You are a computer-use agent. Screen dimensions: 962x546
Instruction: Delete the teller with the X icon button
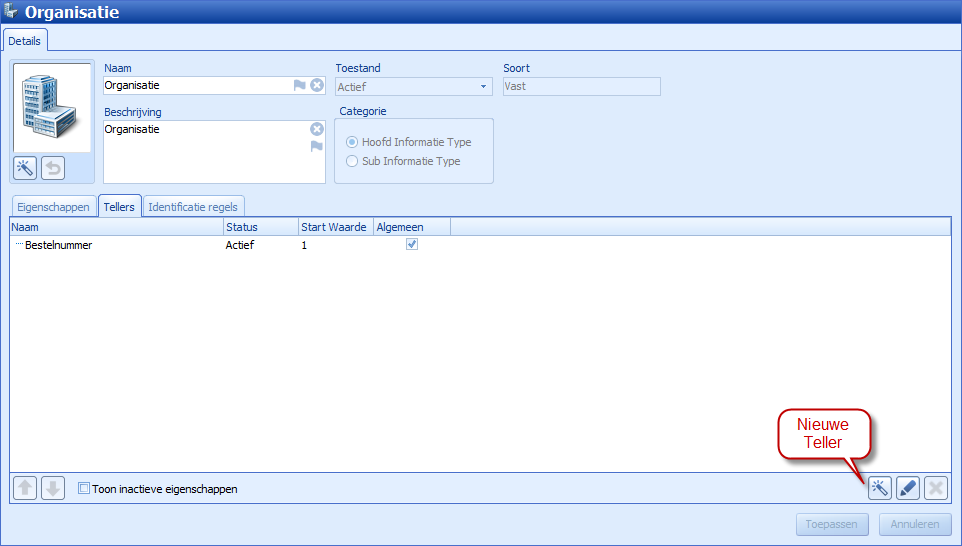(x=936, y=488)
